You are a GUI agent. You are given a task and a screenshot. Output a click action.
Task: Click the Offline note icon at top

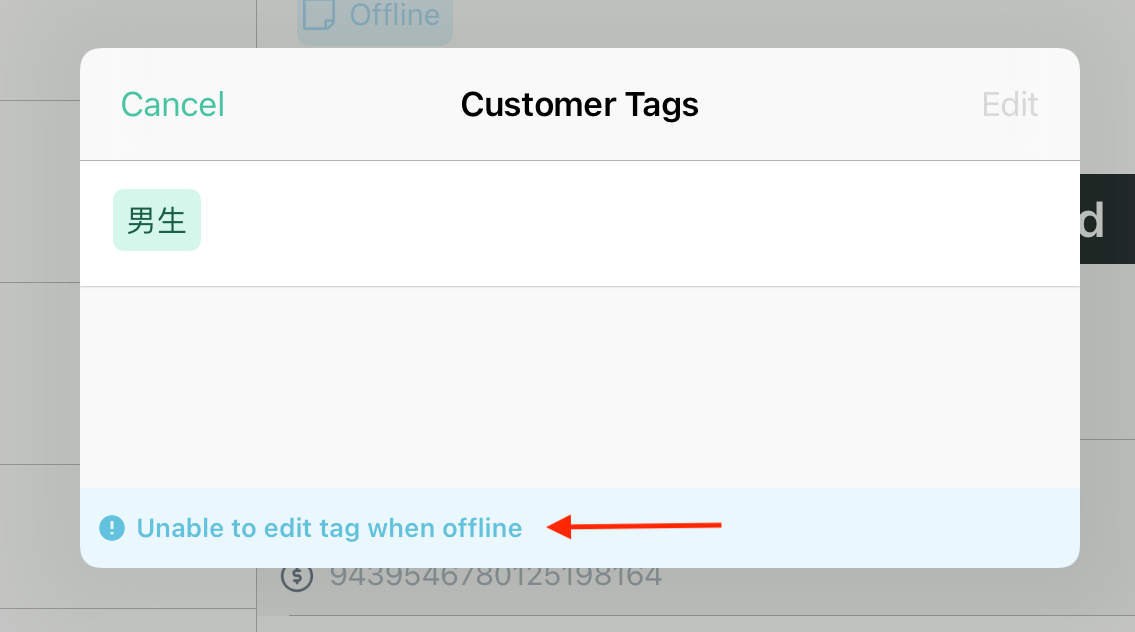pos(318,15)
